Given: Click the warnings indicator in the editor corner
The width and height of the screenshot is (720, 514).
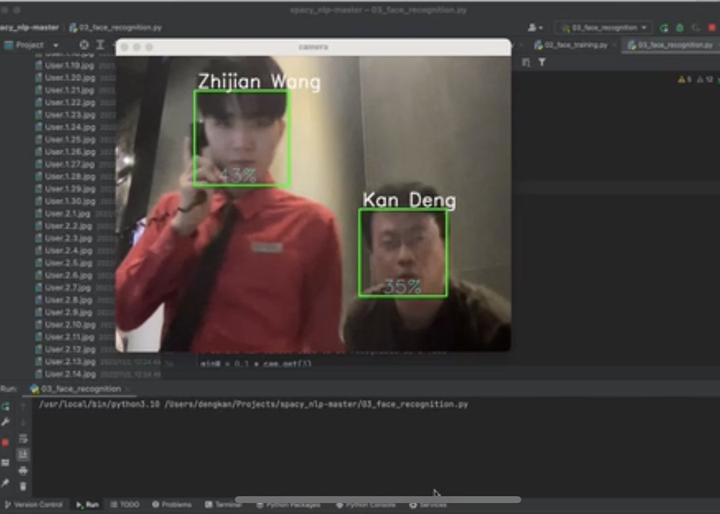Looking at the screenshot, I should click(696, 79).
